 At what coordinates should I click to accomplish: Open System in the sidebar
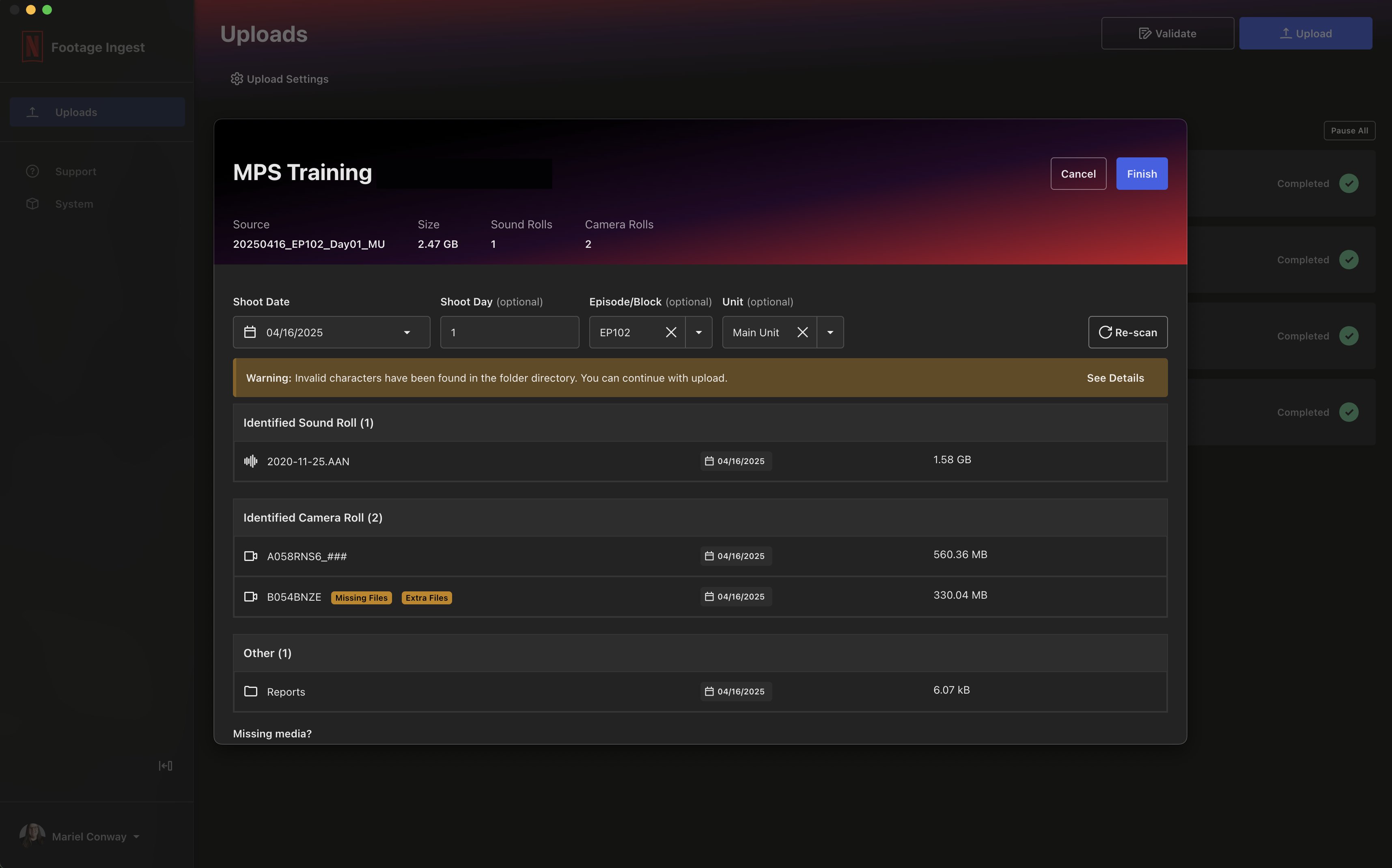[x=74, y=204]
